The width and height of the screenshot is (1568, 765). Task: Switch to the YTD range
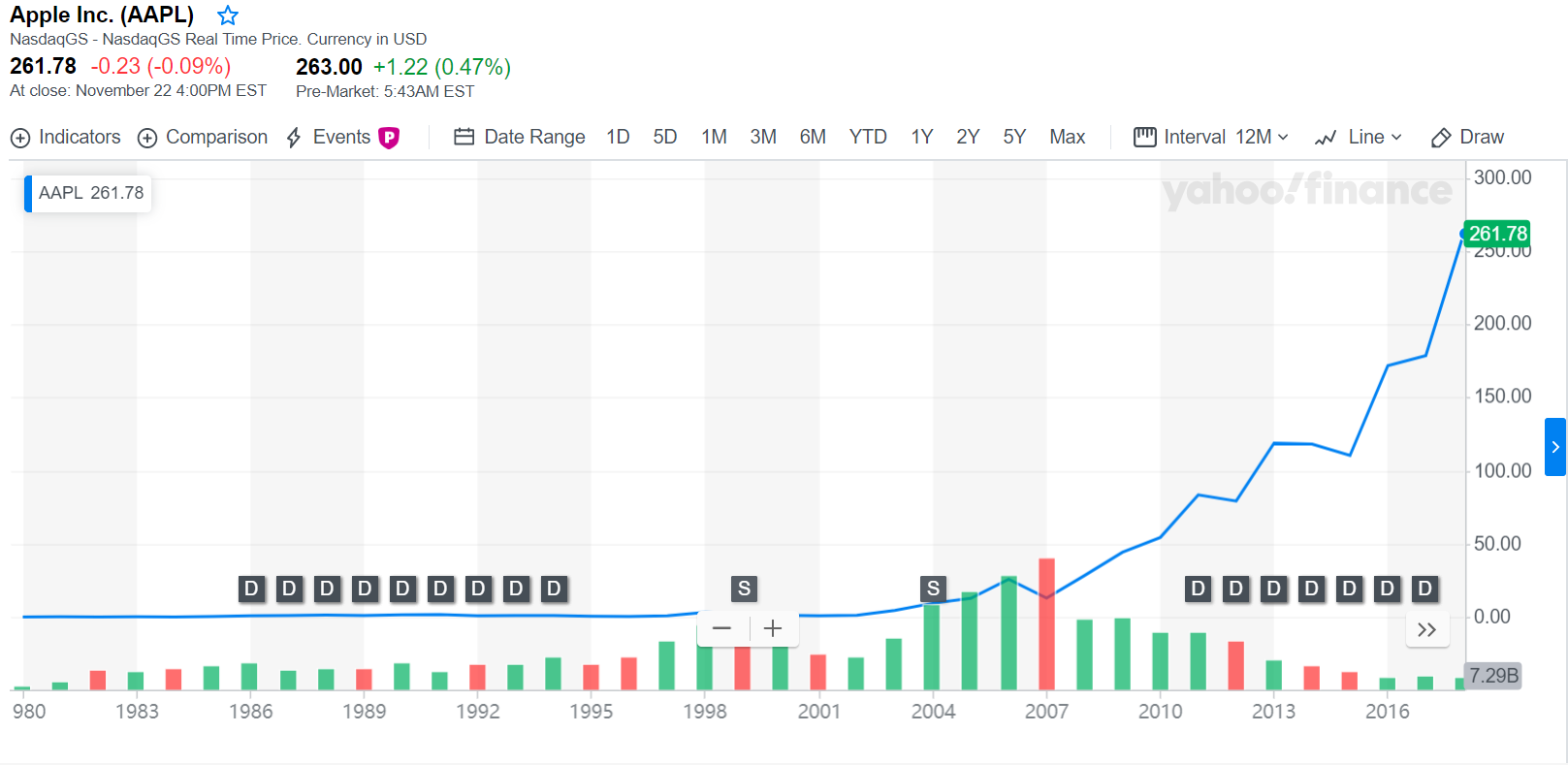click(868, 137)
